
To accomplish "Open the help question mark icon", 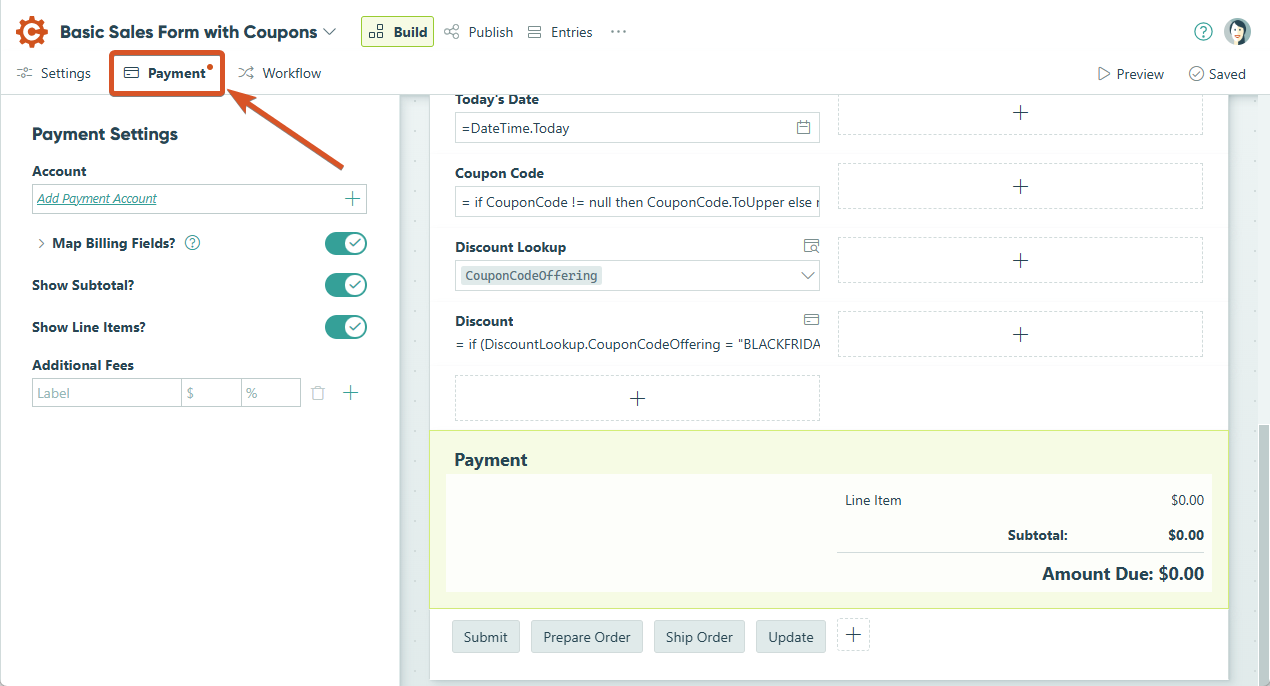I will coord(1203,32).
